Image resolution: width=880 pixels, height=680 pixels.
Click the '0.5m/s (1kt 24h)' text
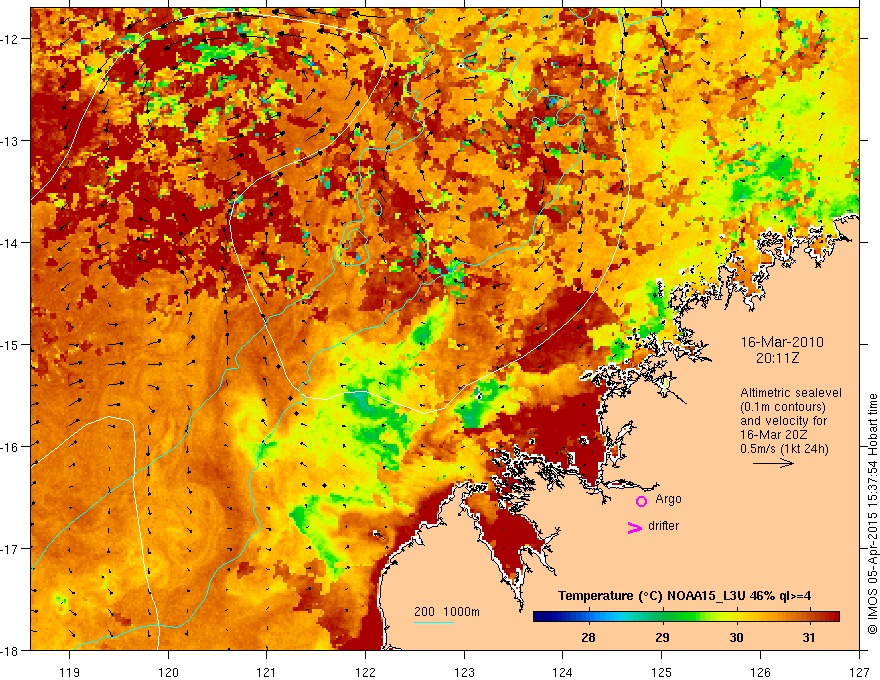784,448
